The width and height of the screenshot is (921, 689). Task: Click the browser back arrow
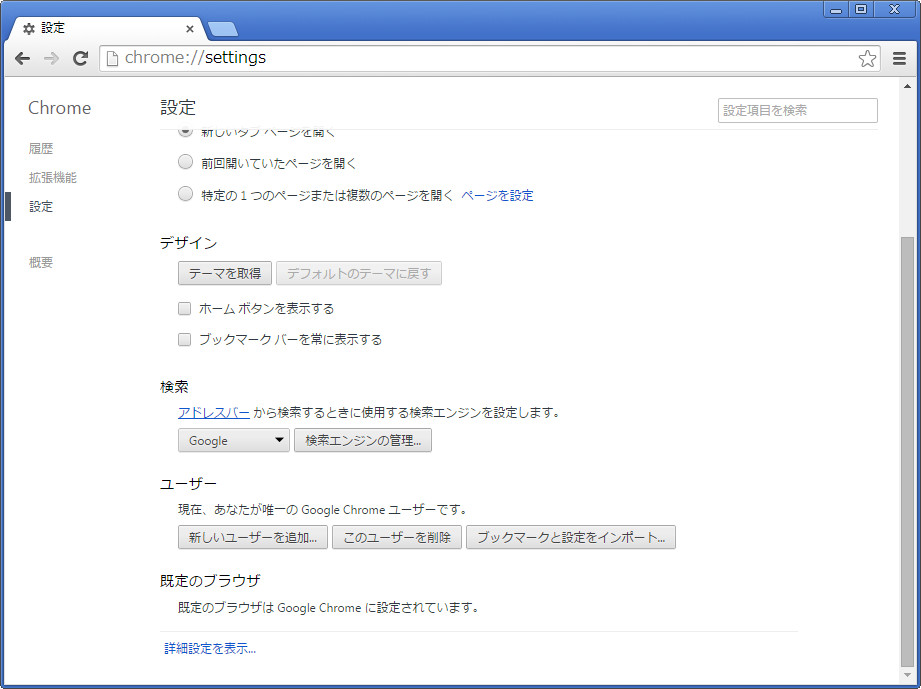coord(22,58)
